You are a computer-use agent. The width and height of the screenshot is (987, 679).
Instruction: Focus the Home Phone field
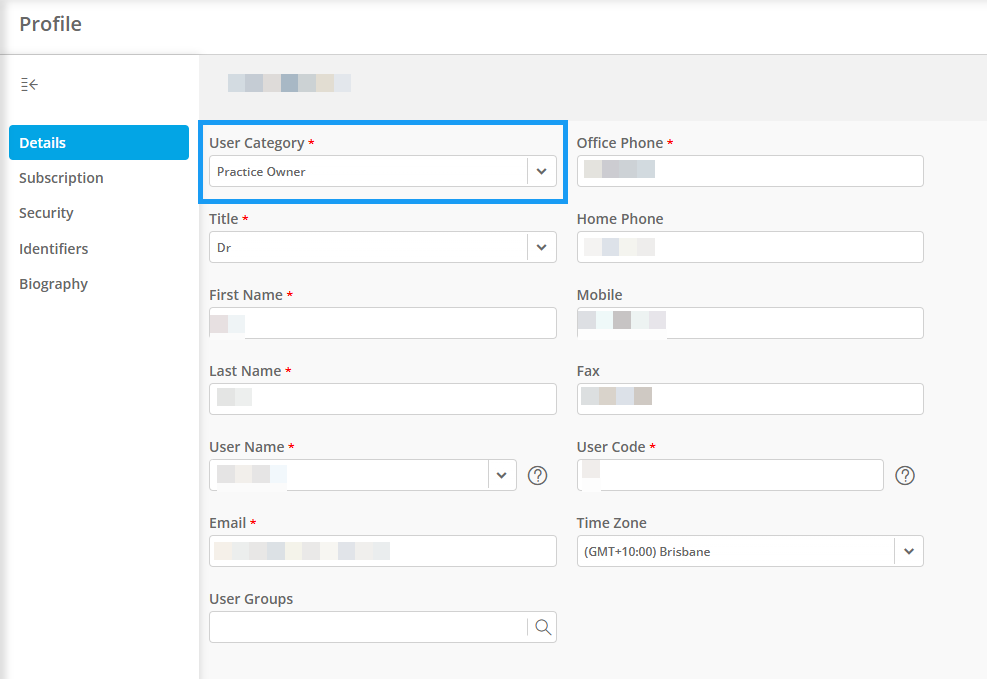tap(750, 247)
